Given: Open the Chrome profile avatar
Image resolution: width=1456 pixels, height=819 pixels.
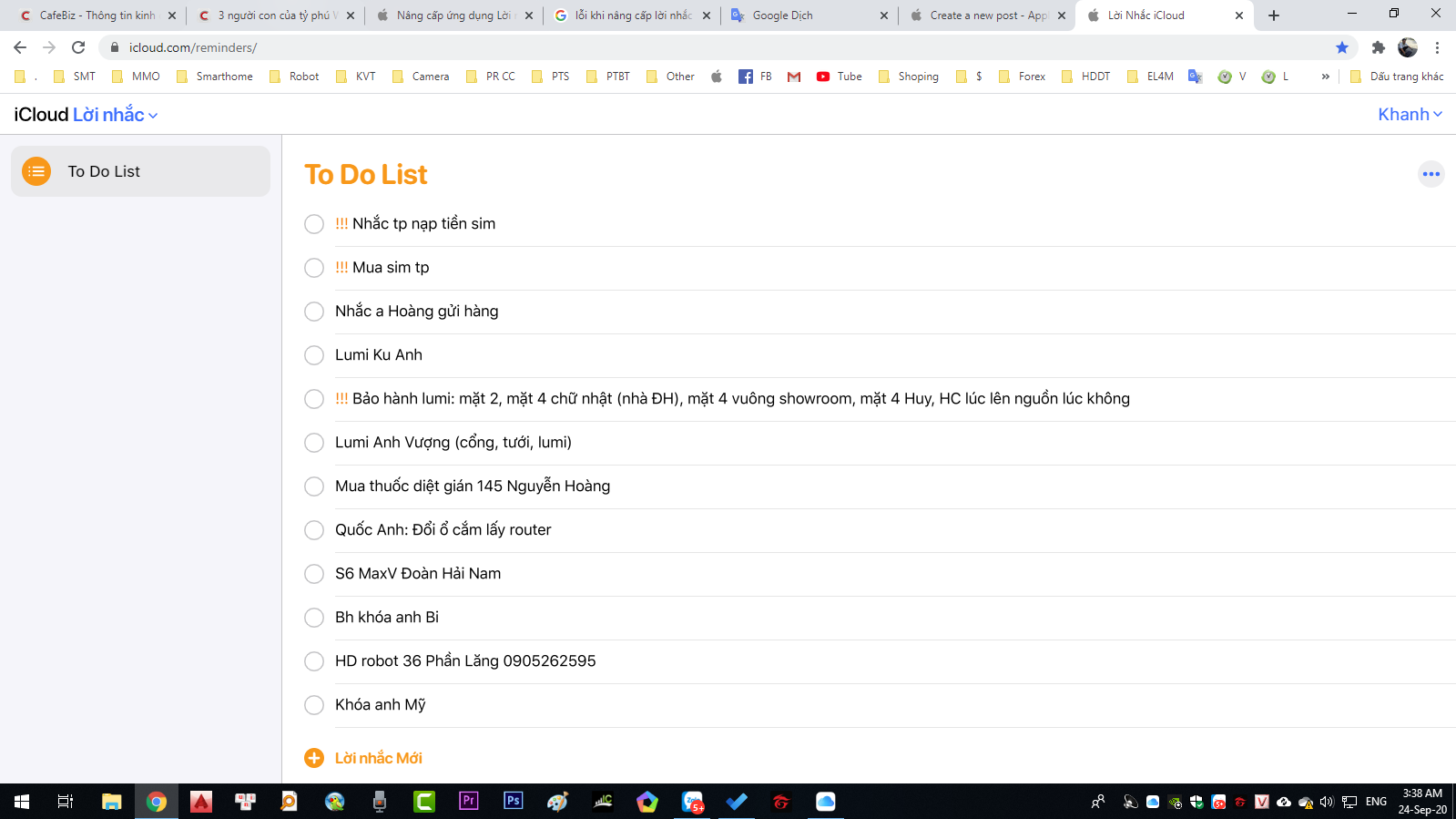Looking at the screenshot, I should click(1408, 47).
